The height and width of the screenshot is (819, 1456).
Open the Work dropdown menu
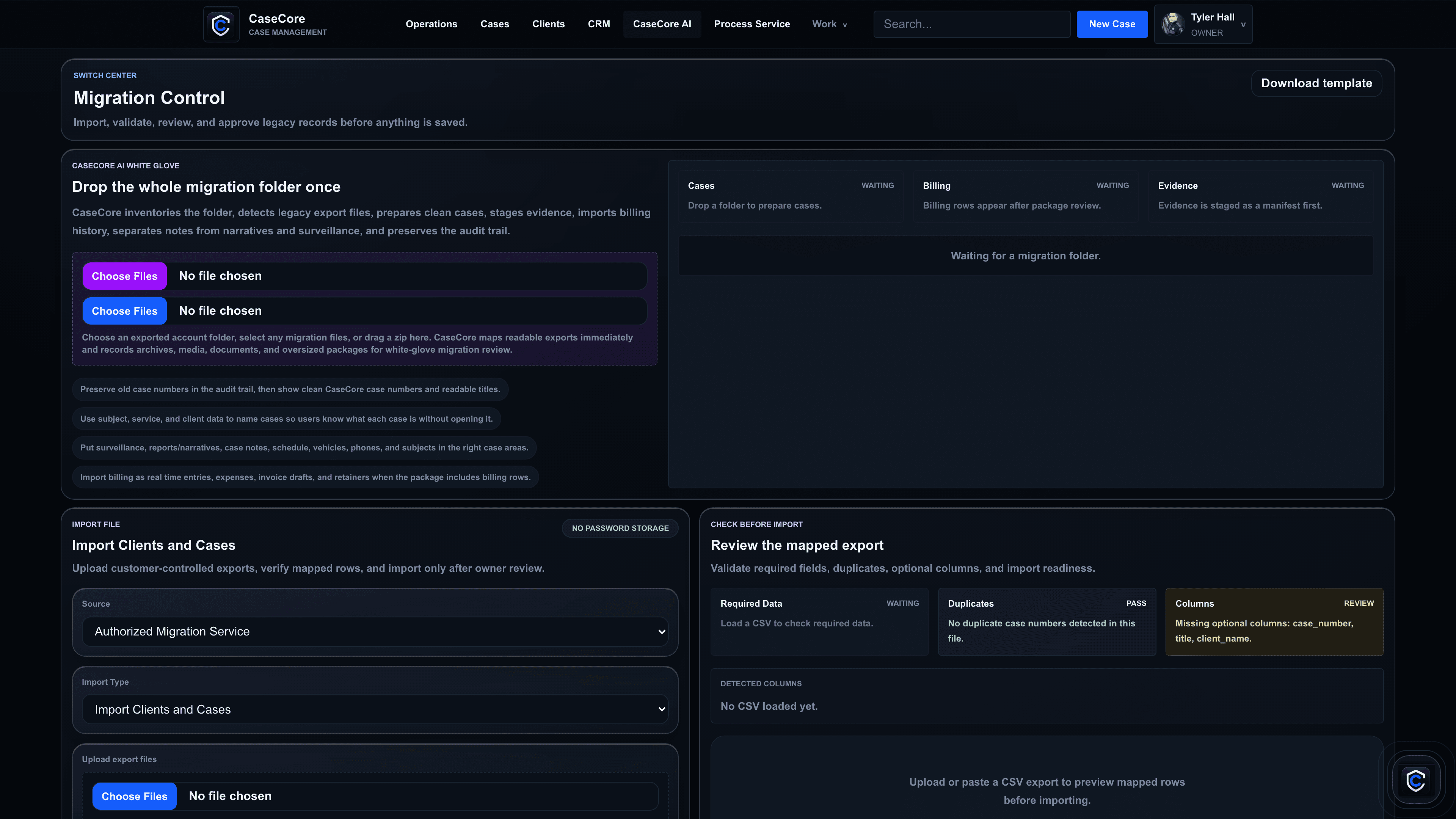pyautogui.click(x=829, y=24)
